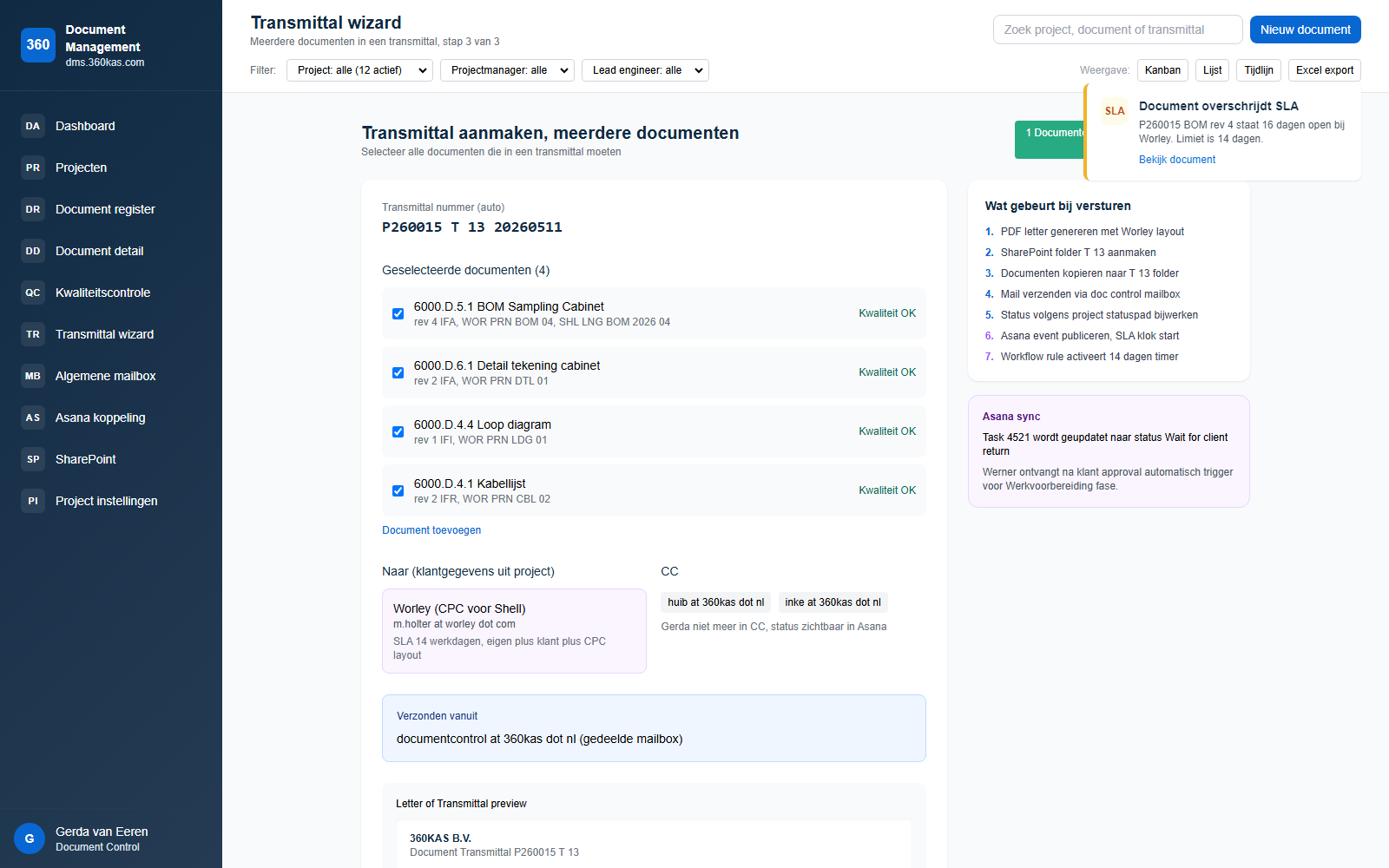
Task: Open the Project filter dropdown
Action: click(359, 70)
